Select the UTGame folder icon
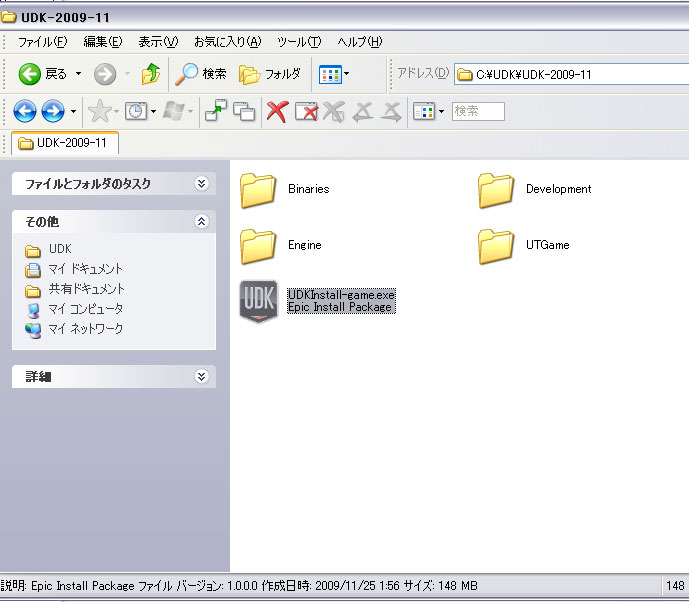 [496, 246]
